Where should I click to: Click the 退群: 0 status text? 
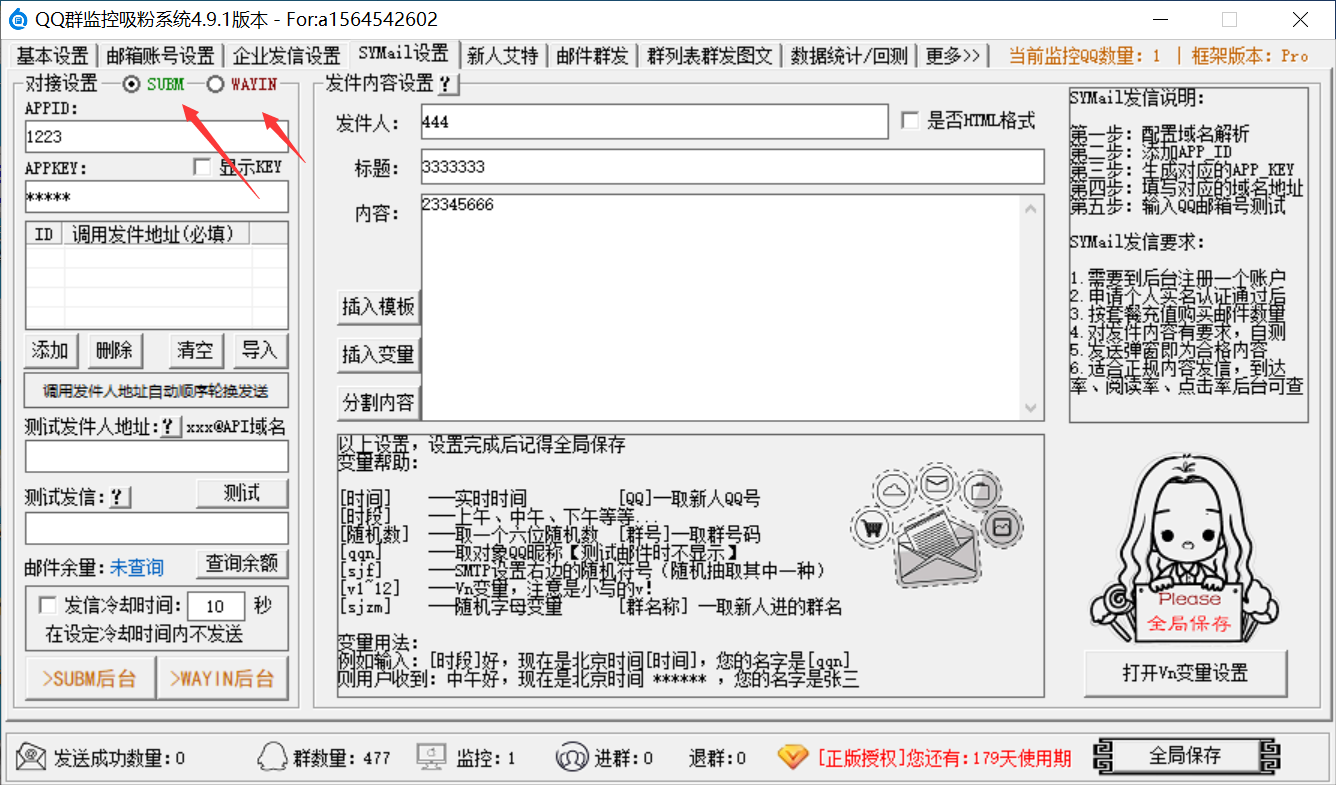(x=717, y=758)
